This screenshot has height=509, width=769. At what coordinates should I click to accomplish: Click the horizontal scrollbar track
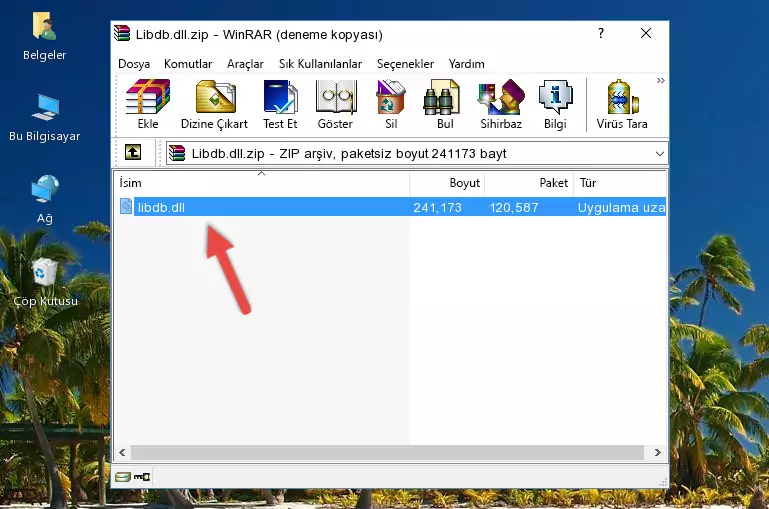point(387,452)
